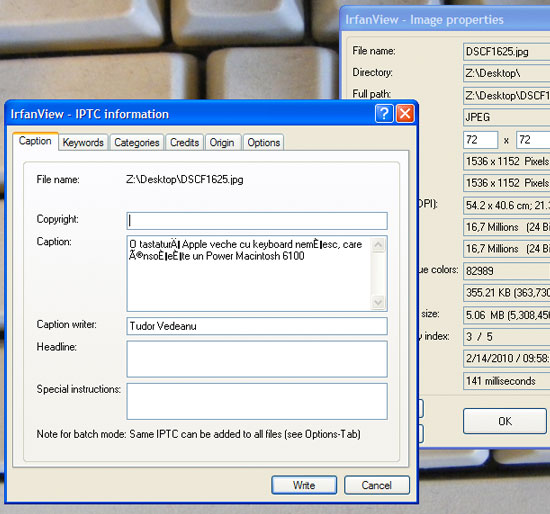550x514 pixels.
Task: Open the Categories tab
Action: (137, 142)
